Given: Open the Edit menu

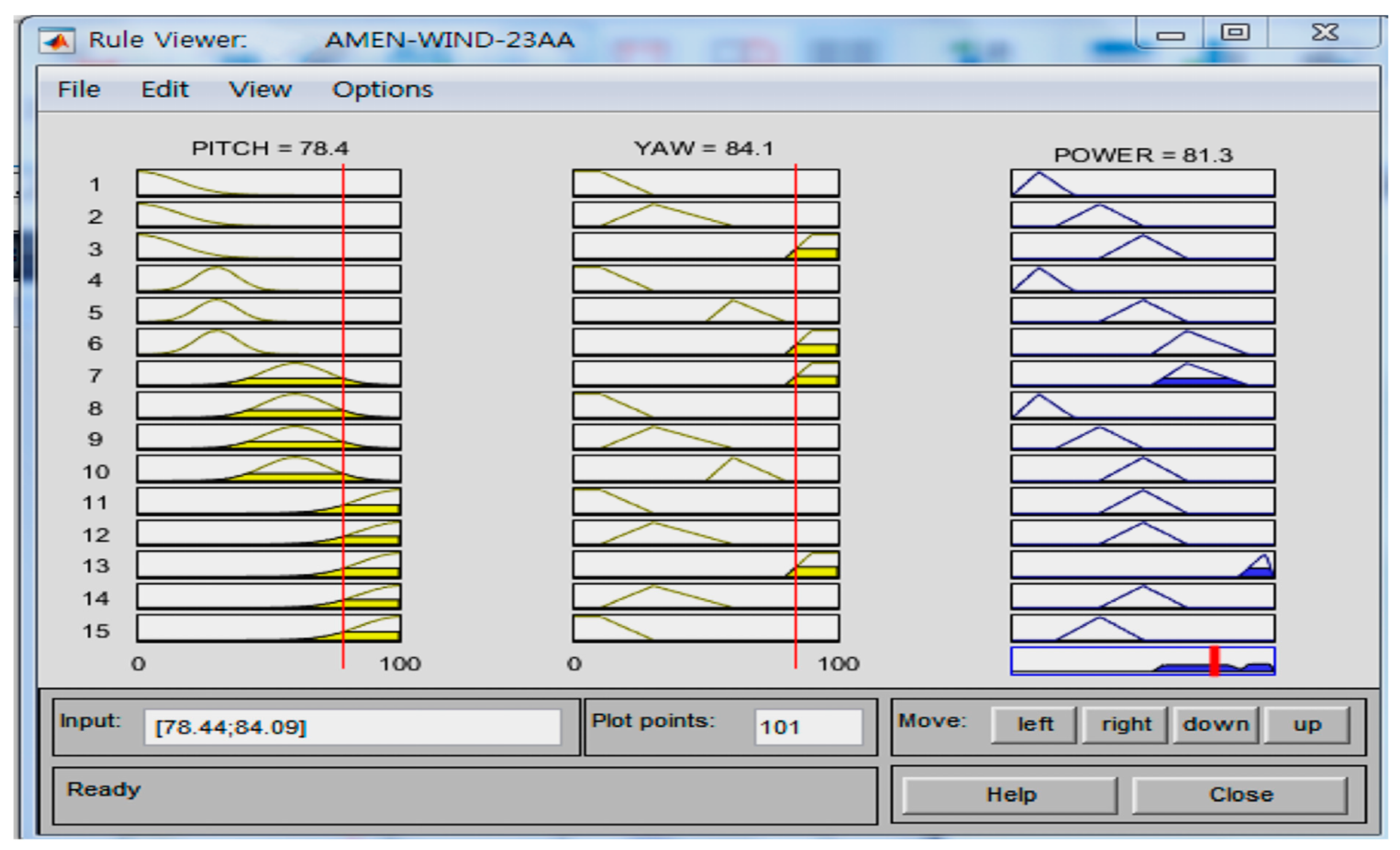Looking at the screenshot, I should coord(164,90).
